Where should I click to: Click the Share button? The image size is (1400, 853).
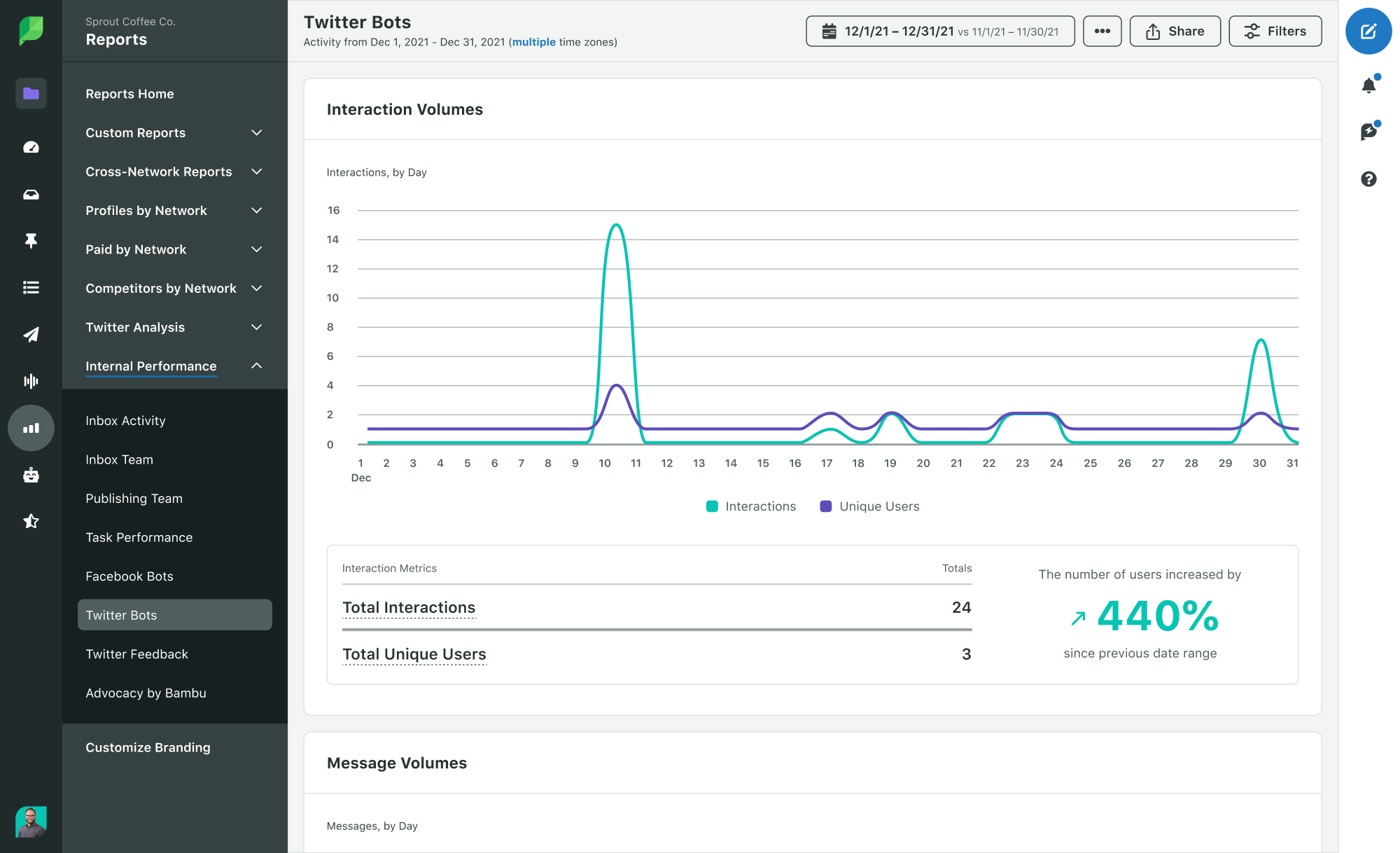pyautogui.click(x=1175, y=31)
